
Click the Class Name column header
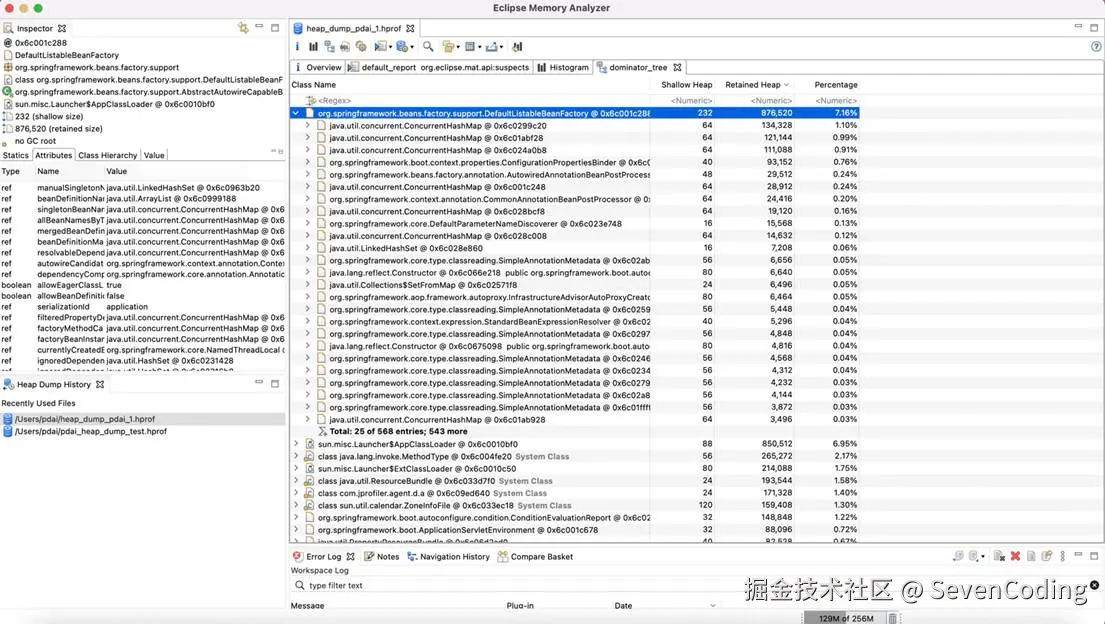pos(470,85)
